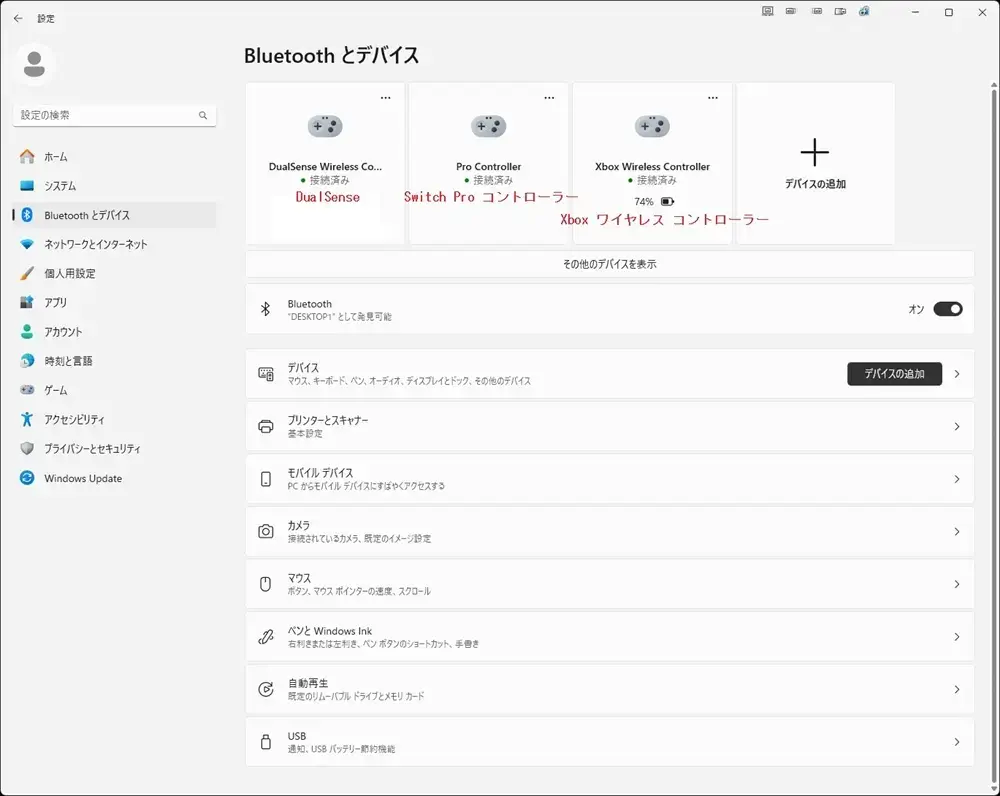
Task: Click the 設定の検索 search field
Action: pyautogui.click(x=114, y=115)
